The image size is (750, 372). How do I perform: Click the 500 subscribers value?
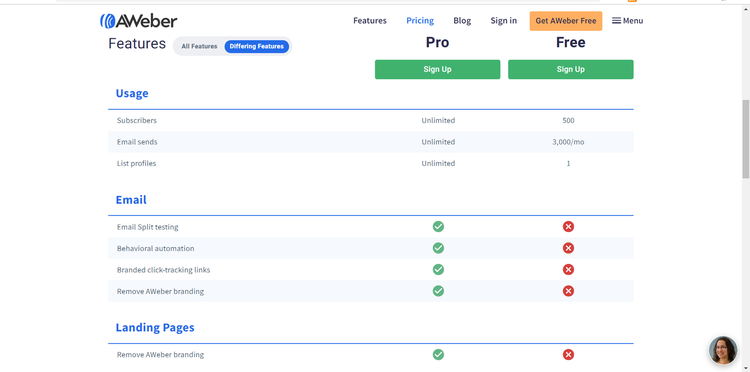tap(568, 120)
